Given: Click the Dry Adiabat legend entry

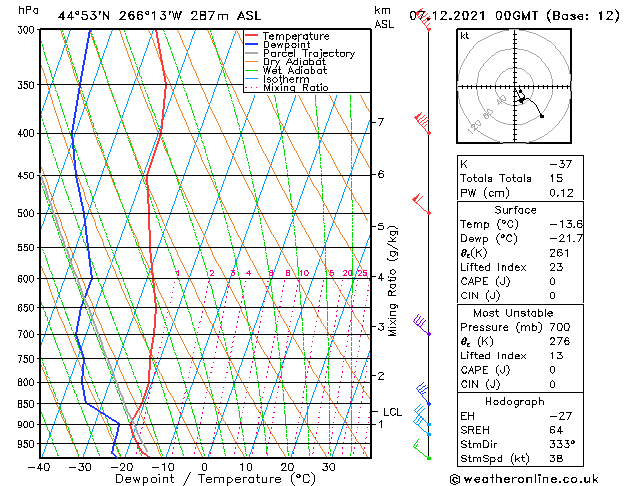Looking at the screenshot, I should click(x=286, y=62).
